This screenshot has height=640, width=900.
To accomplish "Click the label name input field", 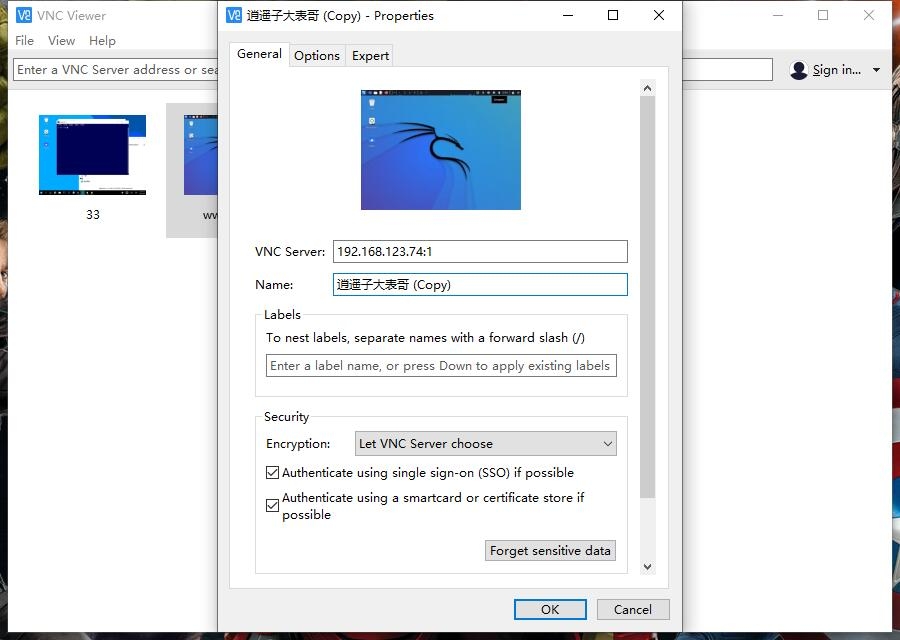I will (x=441, y=366).
